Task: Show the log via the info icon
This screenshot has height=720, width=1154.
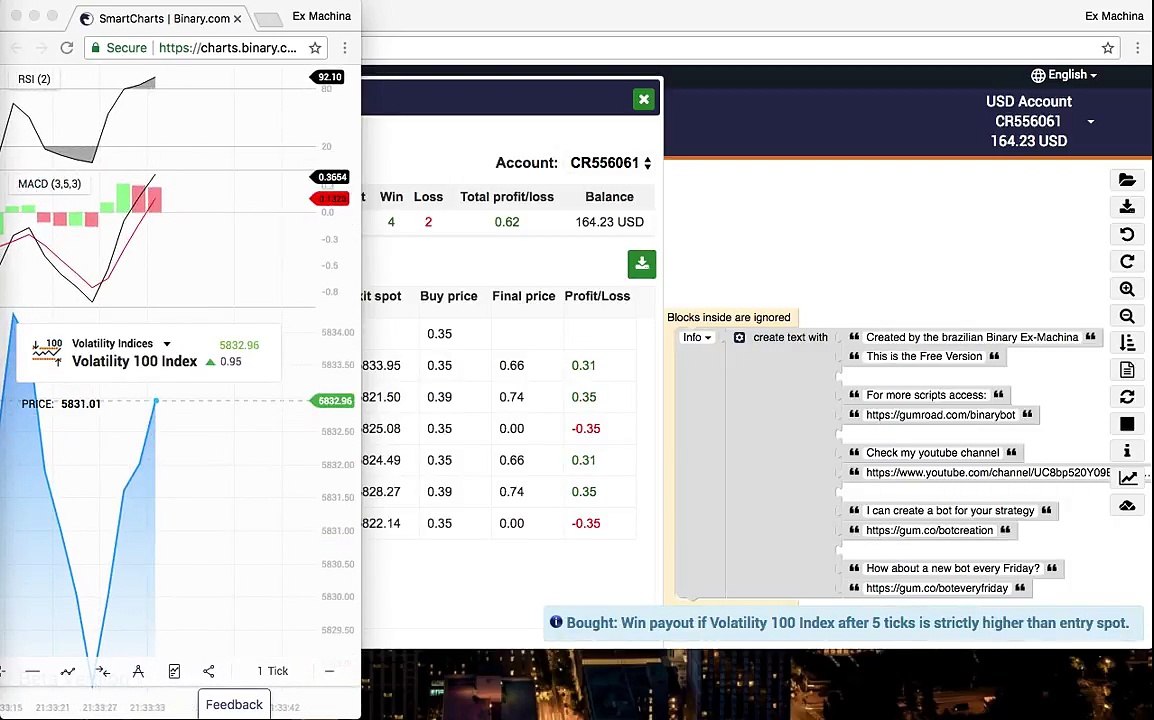Action: pos(1127,451)
